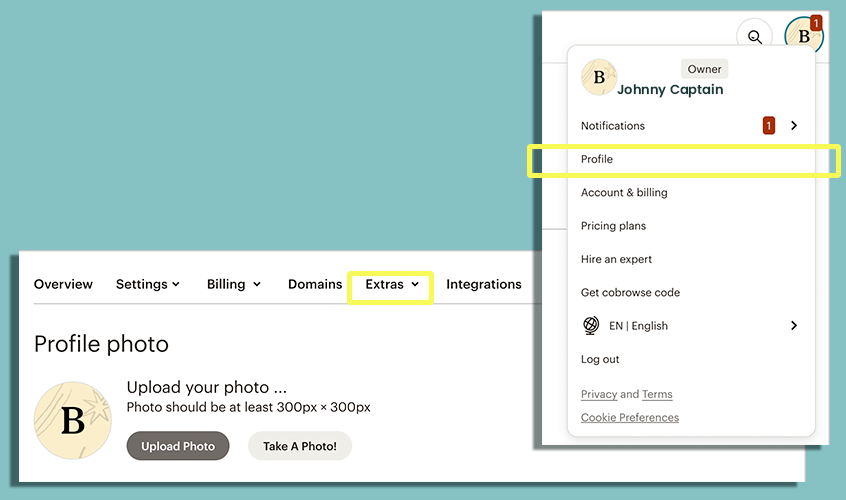Go to the Integrations tab
846x500 pixels.
click(x=483, y=284)
